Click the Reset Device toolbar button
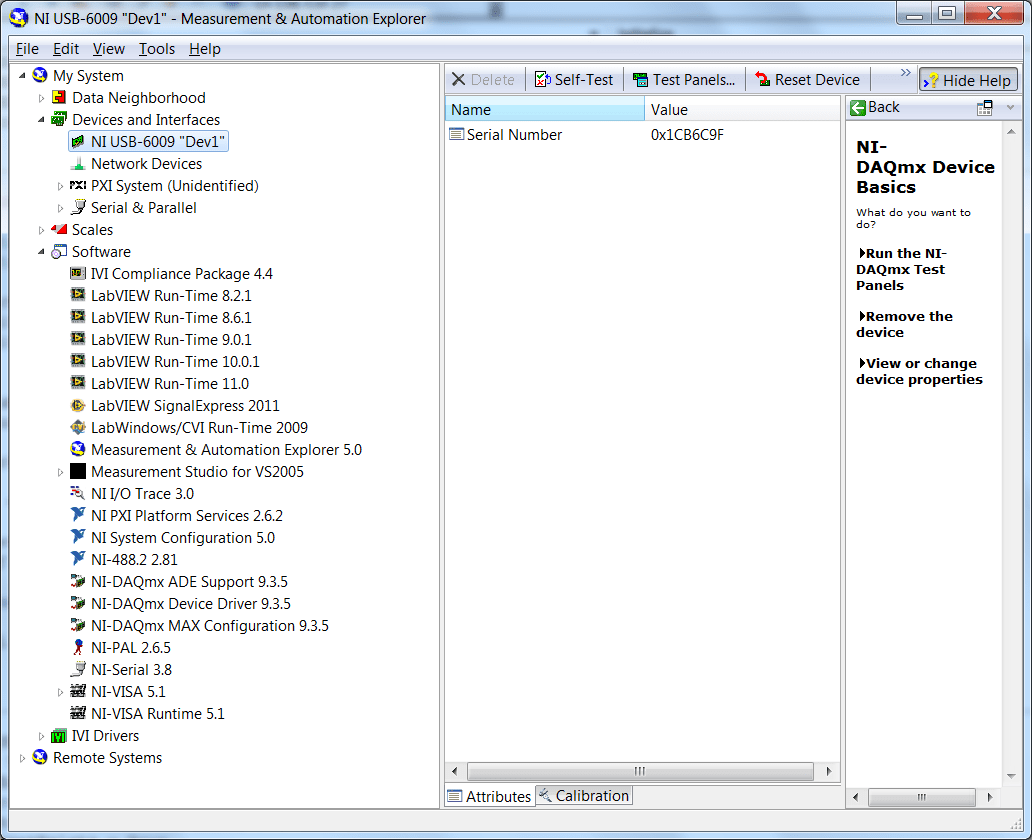 pyautogui.click(x=808, y=80)
